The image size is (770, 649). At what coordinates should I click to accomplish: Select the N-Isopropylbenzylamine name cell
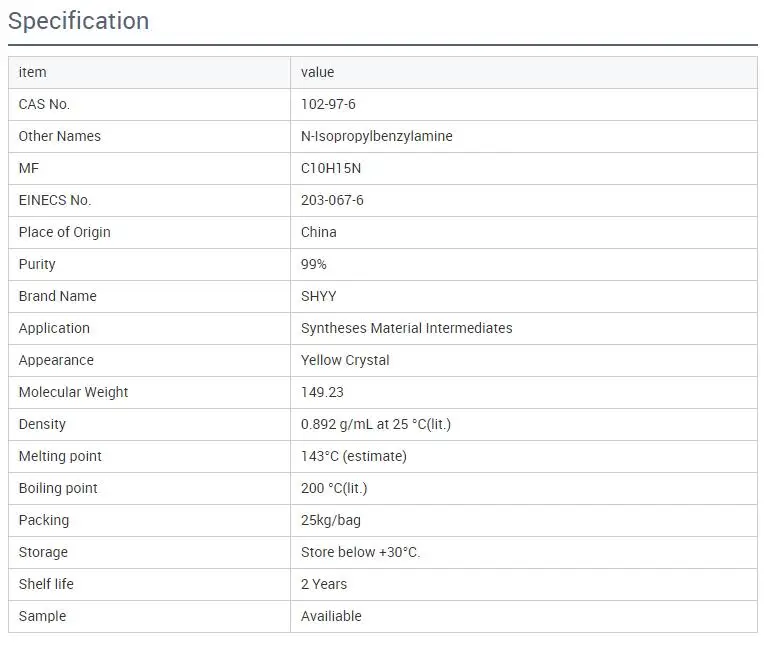[376, 136]
